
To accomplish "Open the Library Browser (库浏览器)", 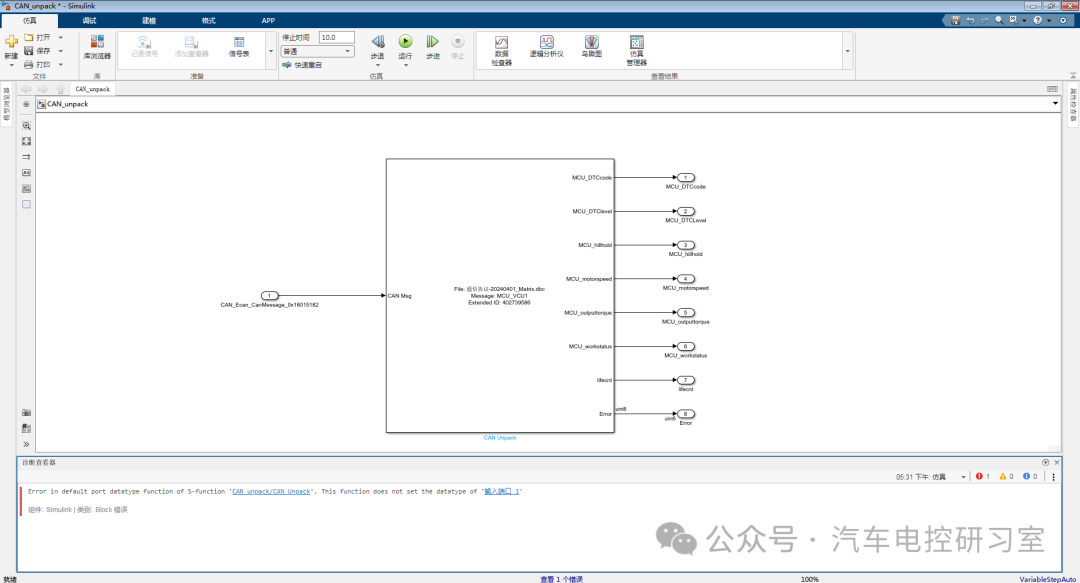I will click(97, 46).
